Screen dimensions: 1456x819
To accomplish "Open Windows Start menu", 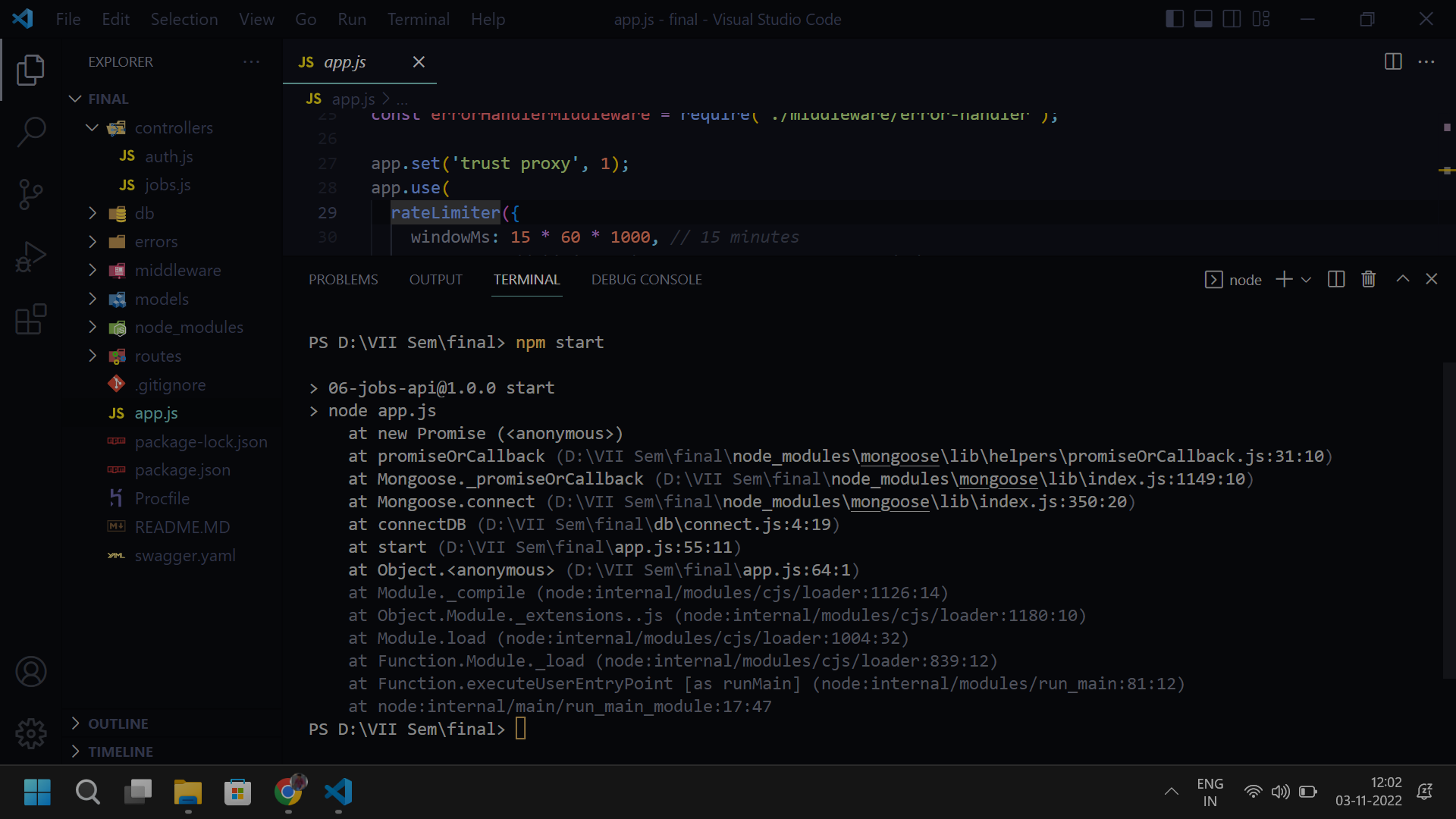I will pyautogui.click(x=37, y=792).
